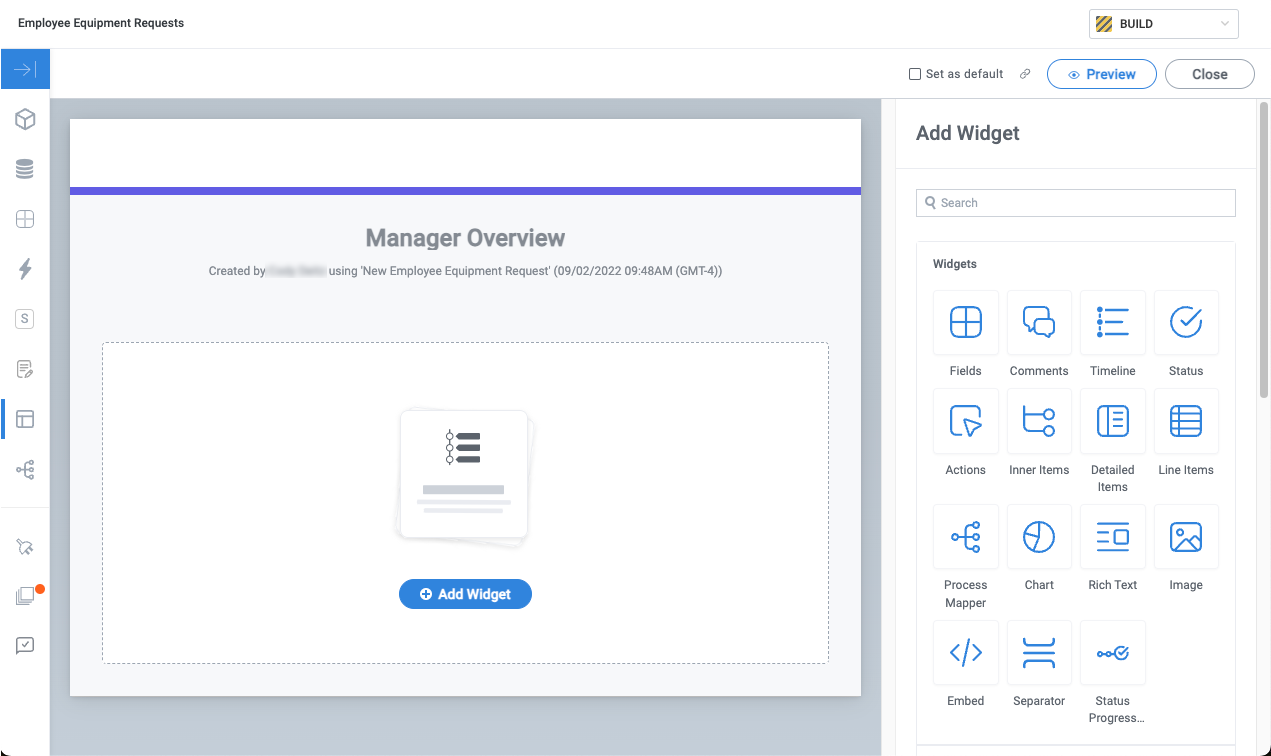Click the Rich Text widget

1112,537
